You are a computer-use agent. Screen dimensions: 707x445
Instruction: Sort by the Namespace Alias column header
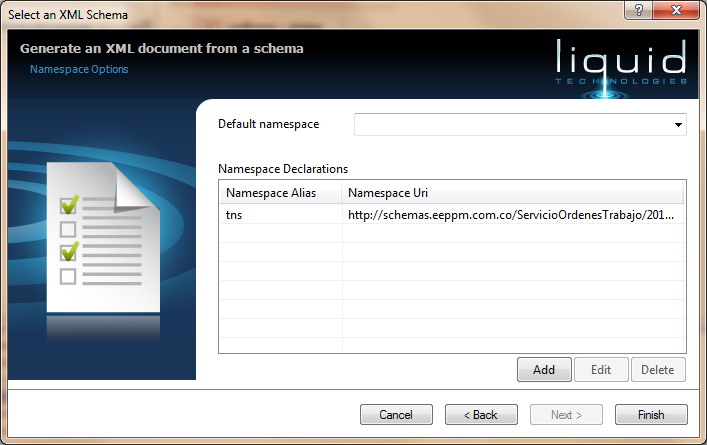[x=280, y=193]
